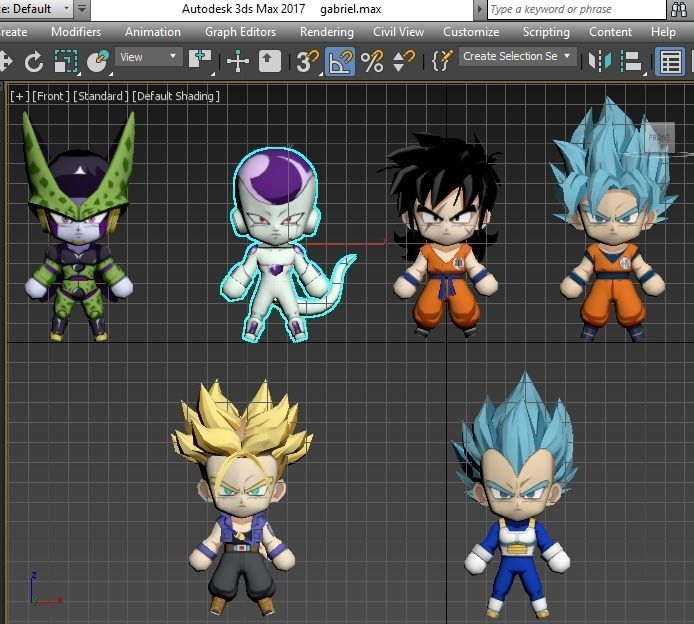Open Edit Named Selection Sets

click(x=441, y=61)
